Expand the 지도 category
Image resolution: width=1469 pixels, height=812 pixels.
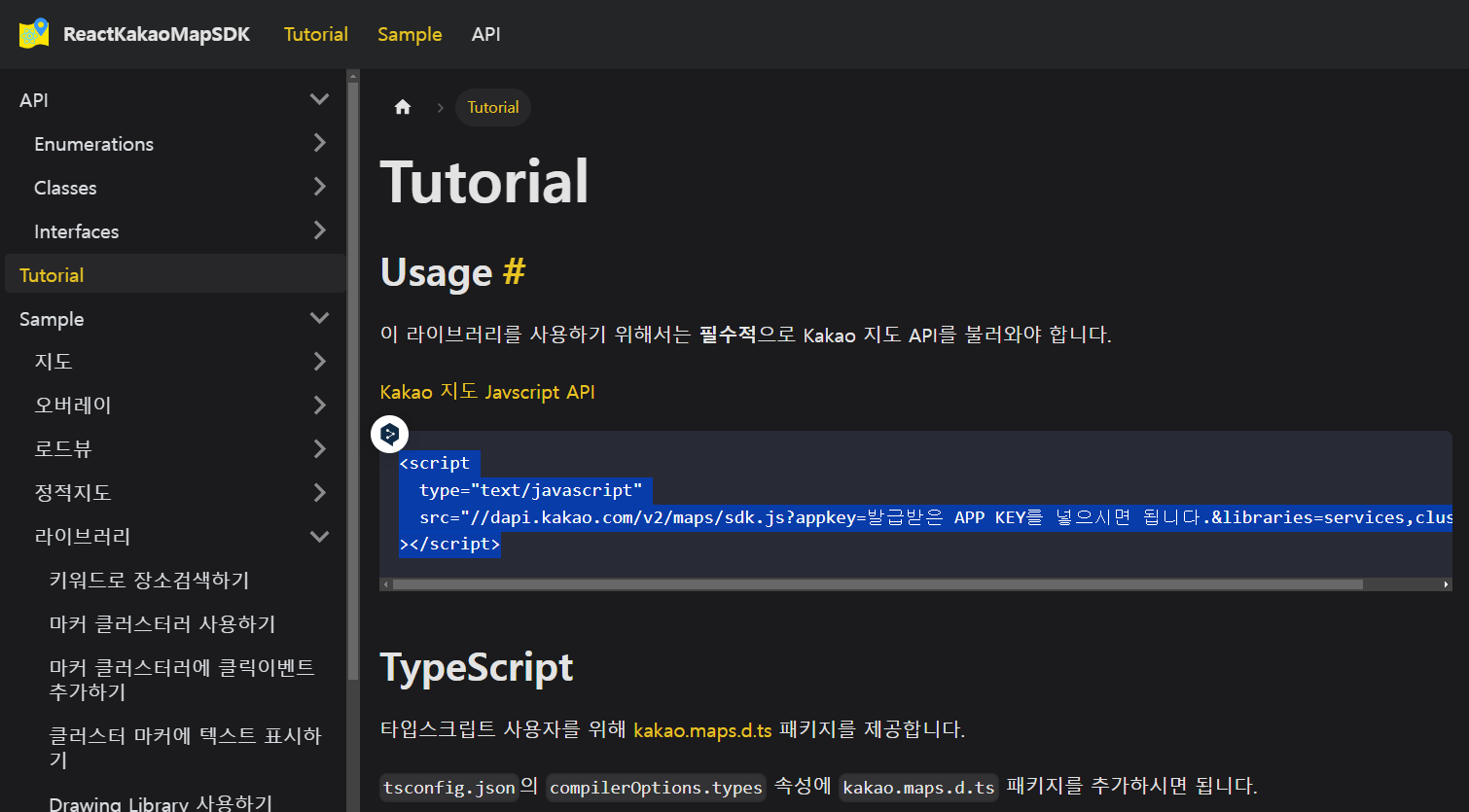(x=319, y=361)
